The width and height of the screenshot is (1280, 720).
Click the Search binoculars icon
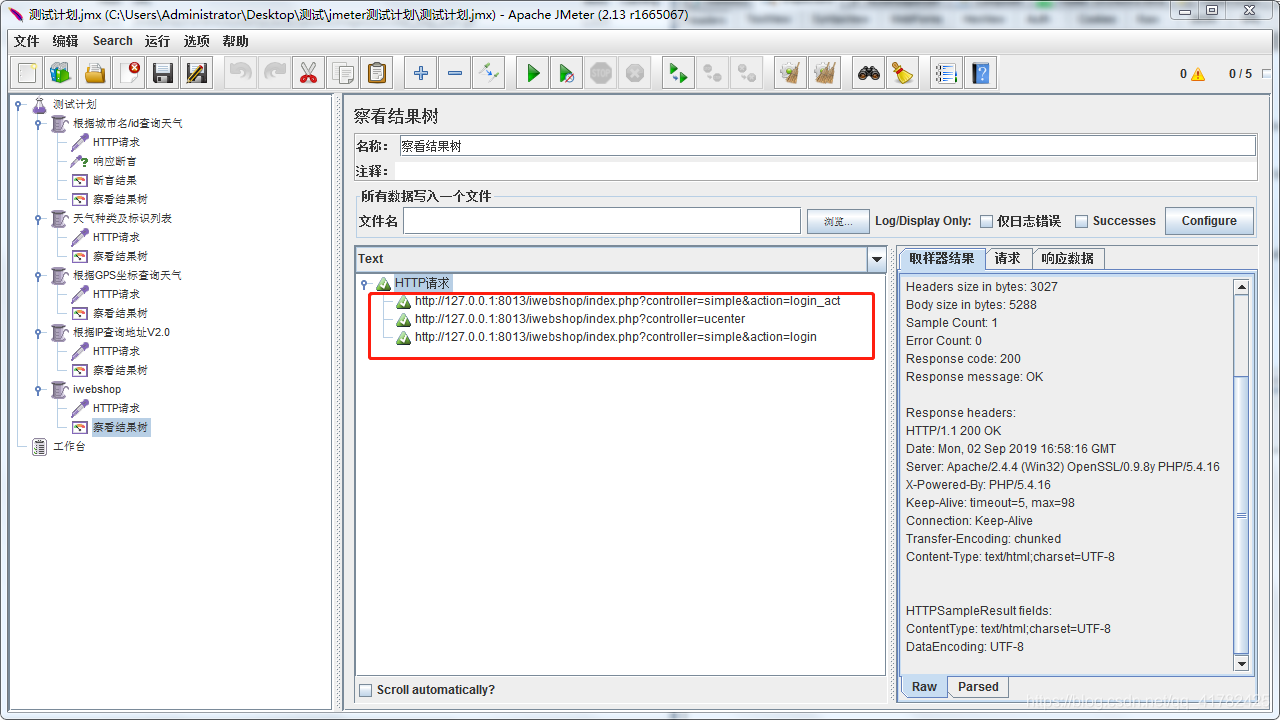click(869, 73)
